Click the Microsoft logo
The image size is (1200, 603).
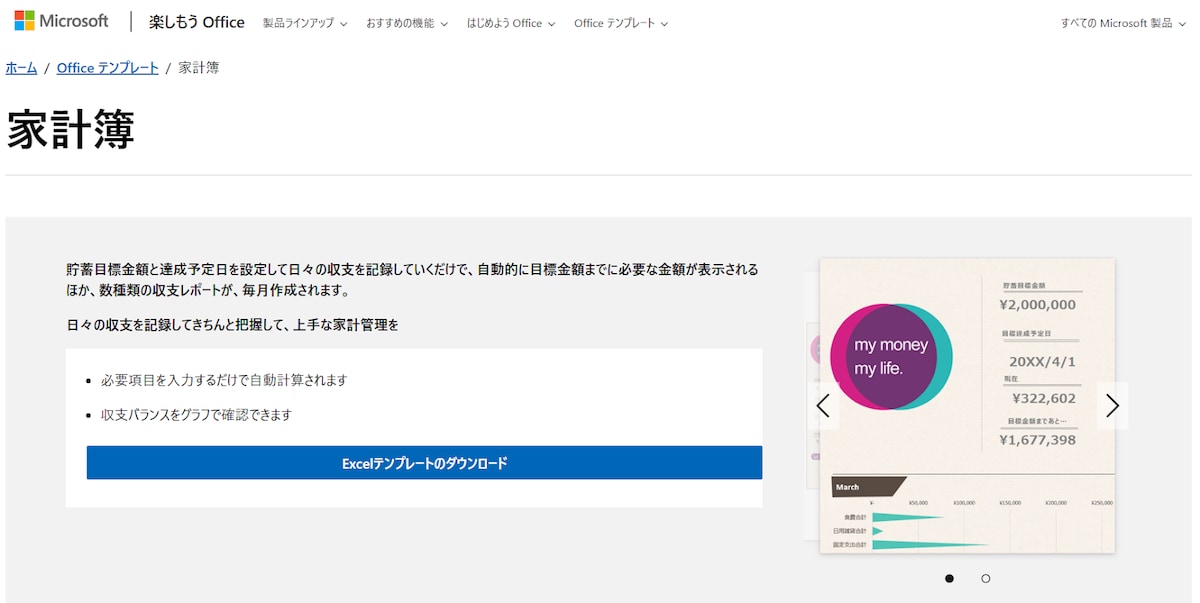(x=61, y=21)
